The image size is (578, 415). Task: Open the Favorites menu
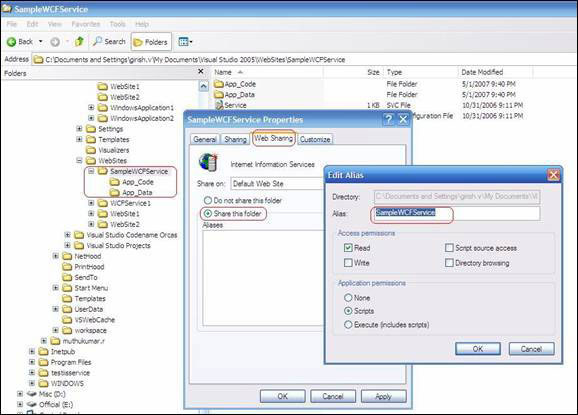click(86, 24)
